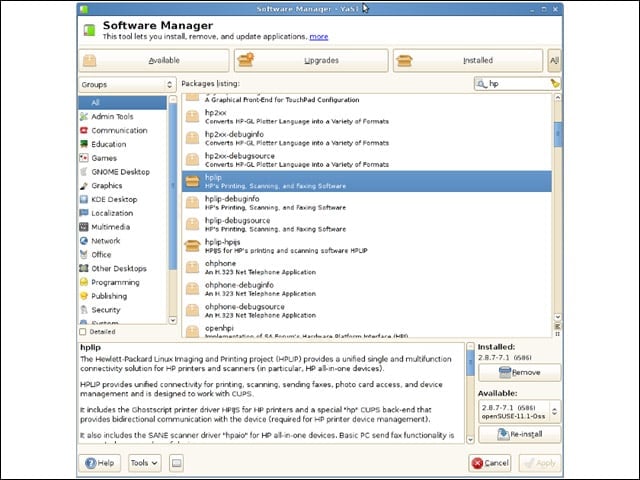Click the hp2xx package box icon

pos(192,117)
